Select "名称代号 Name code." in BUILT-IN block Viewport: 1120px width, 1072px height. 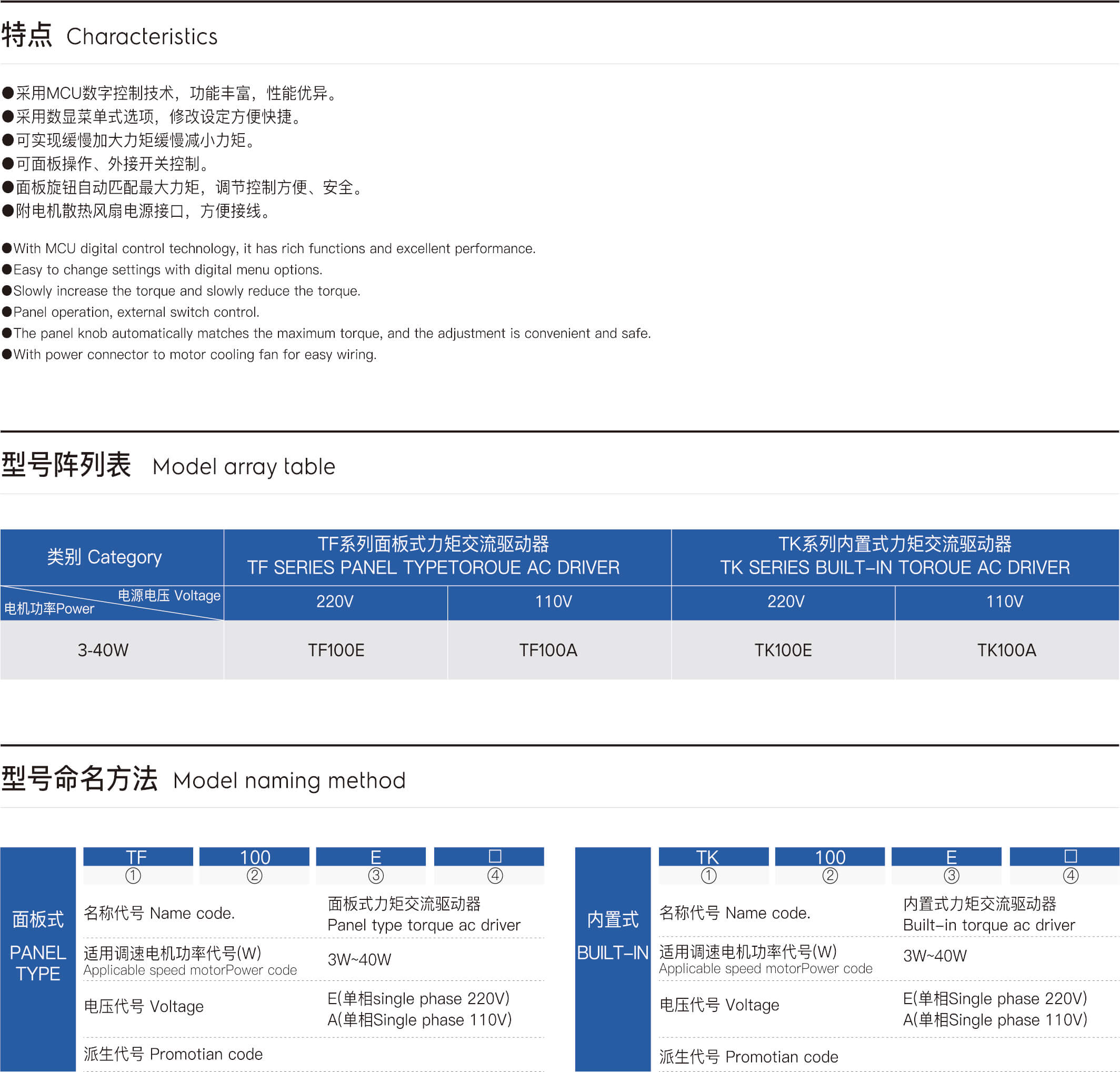[x=735, y=913]
